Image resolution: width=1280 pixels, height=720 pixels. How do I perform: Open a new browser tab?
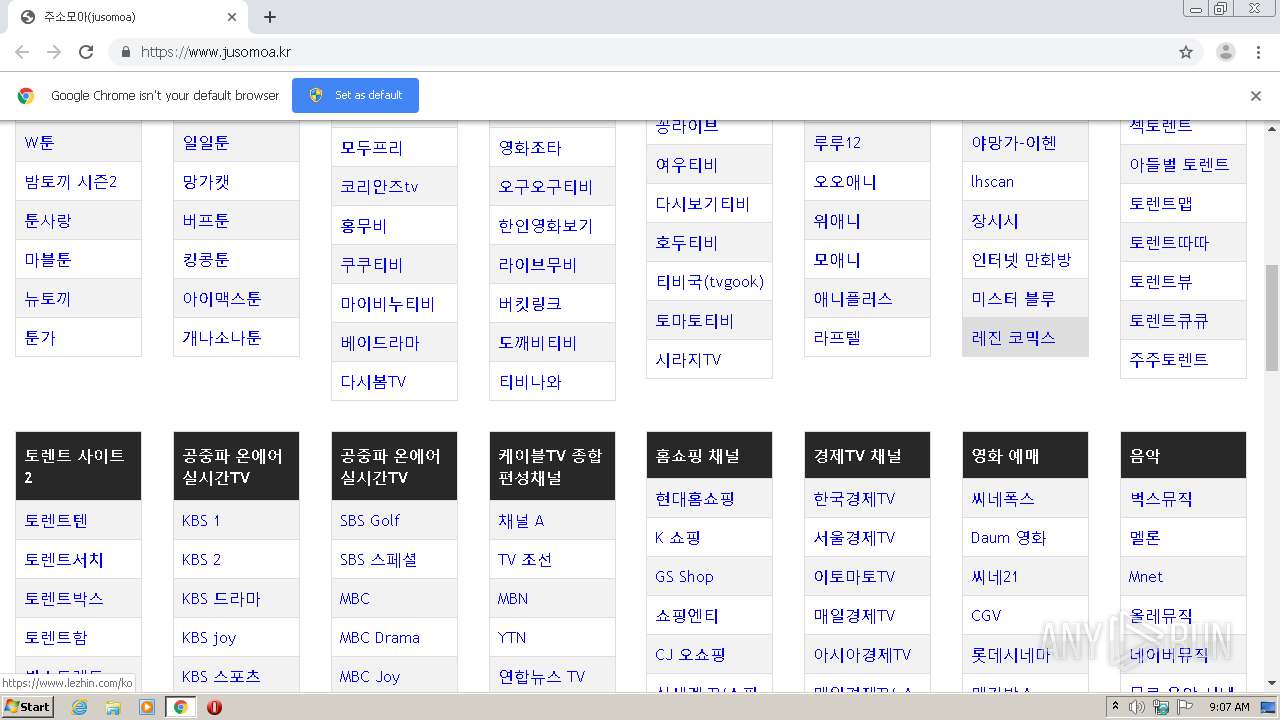tap(270, 17)
